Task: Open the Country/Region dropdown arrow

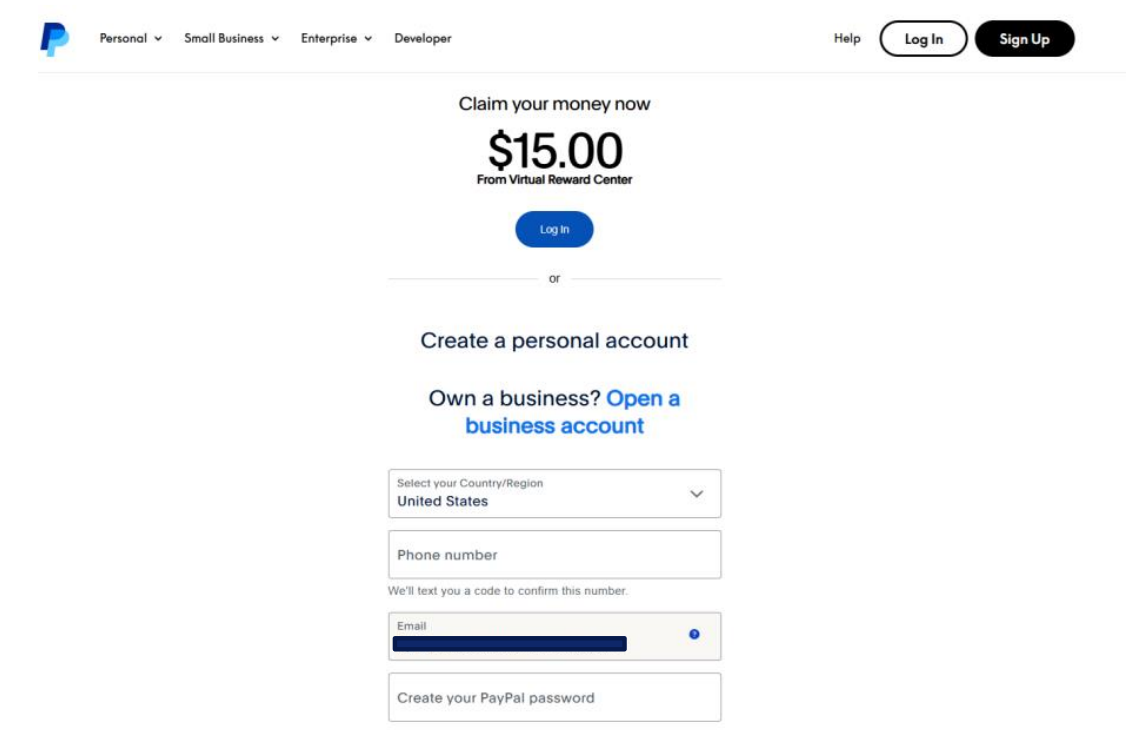Action: coord(696,493)
